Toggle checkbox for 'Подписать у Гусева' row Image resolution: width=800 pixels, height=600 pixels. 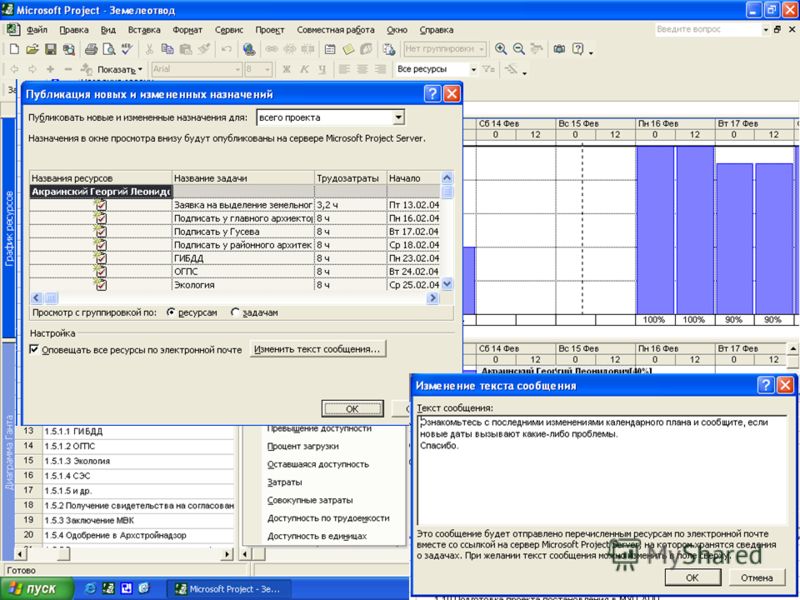(101, 232)
